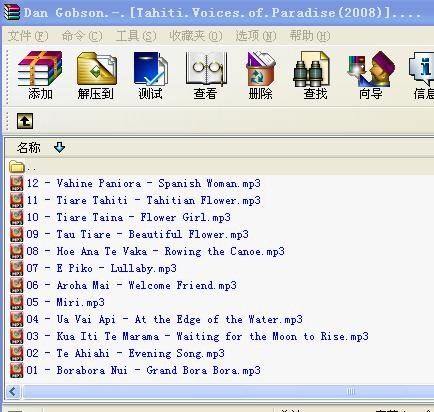Screen dimensions: 434x412
Task: Click the horizontal scrollbar thumb
Action: click(x=228, y=391)
